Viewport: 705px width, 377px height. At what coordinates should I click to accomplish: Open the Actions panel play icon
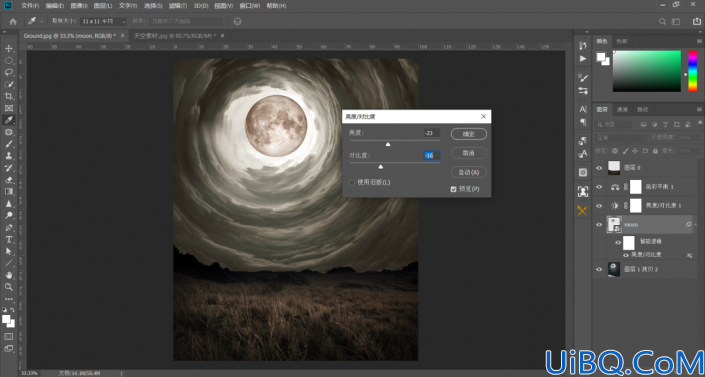(x=583, y=58)
